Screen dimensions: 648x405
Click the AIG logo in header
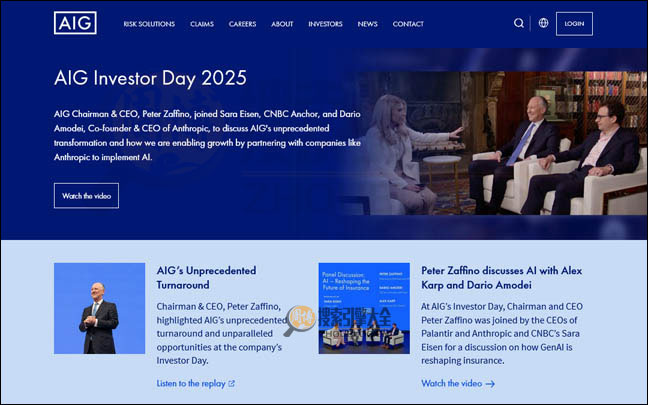75,23
